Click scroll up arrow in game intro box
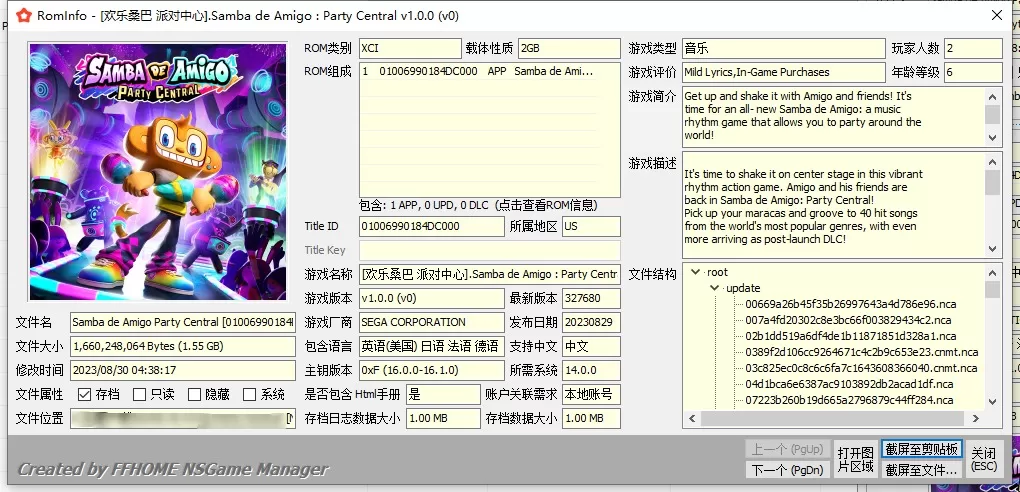The height and width of the screenshot is (492, 1020). 992,95
